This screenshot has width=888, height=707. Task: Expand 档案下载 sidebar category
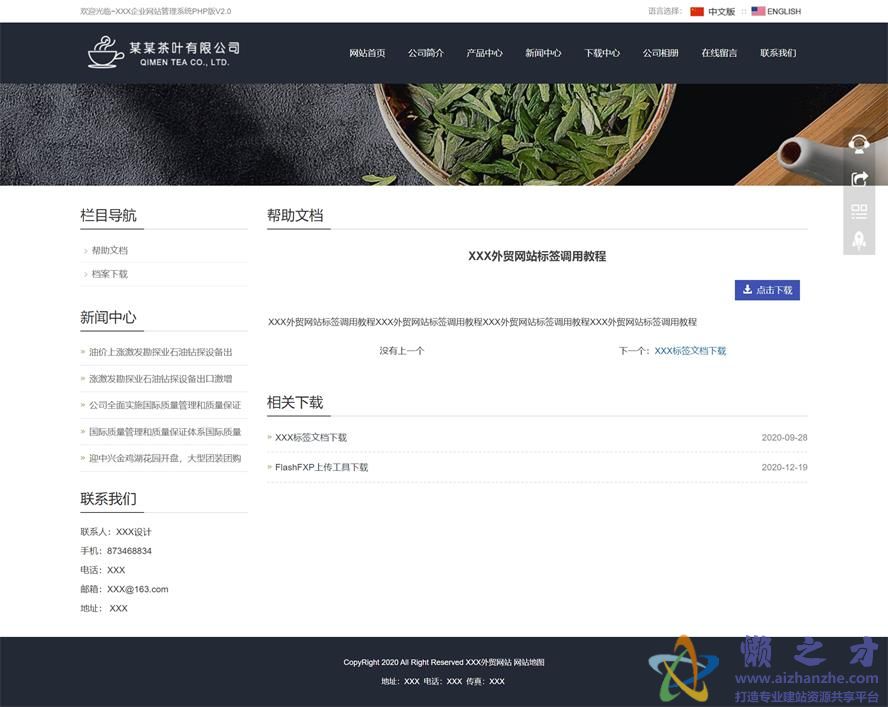[110, 274]
